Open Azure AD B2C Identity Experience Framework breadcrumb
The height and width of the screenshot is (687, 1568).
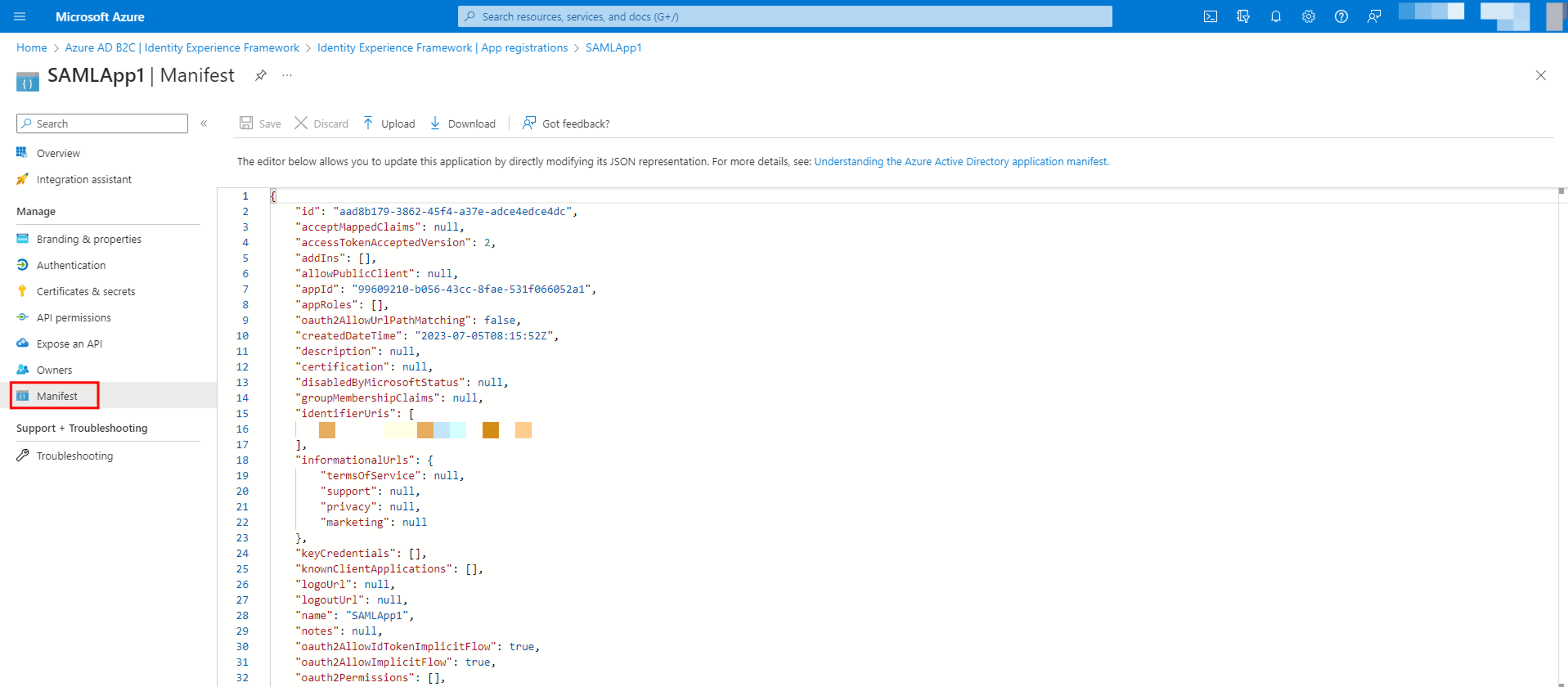[182, 47]
